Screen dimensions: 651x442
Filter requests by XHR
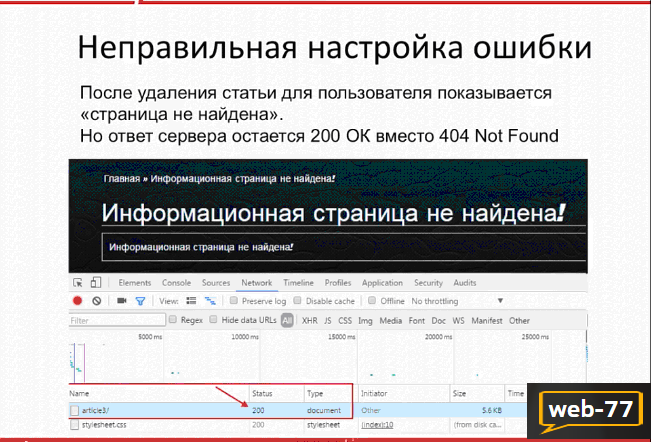pyautogui.click(x=310, y=320)
